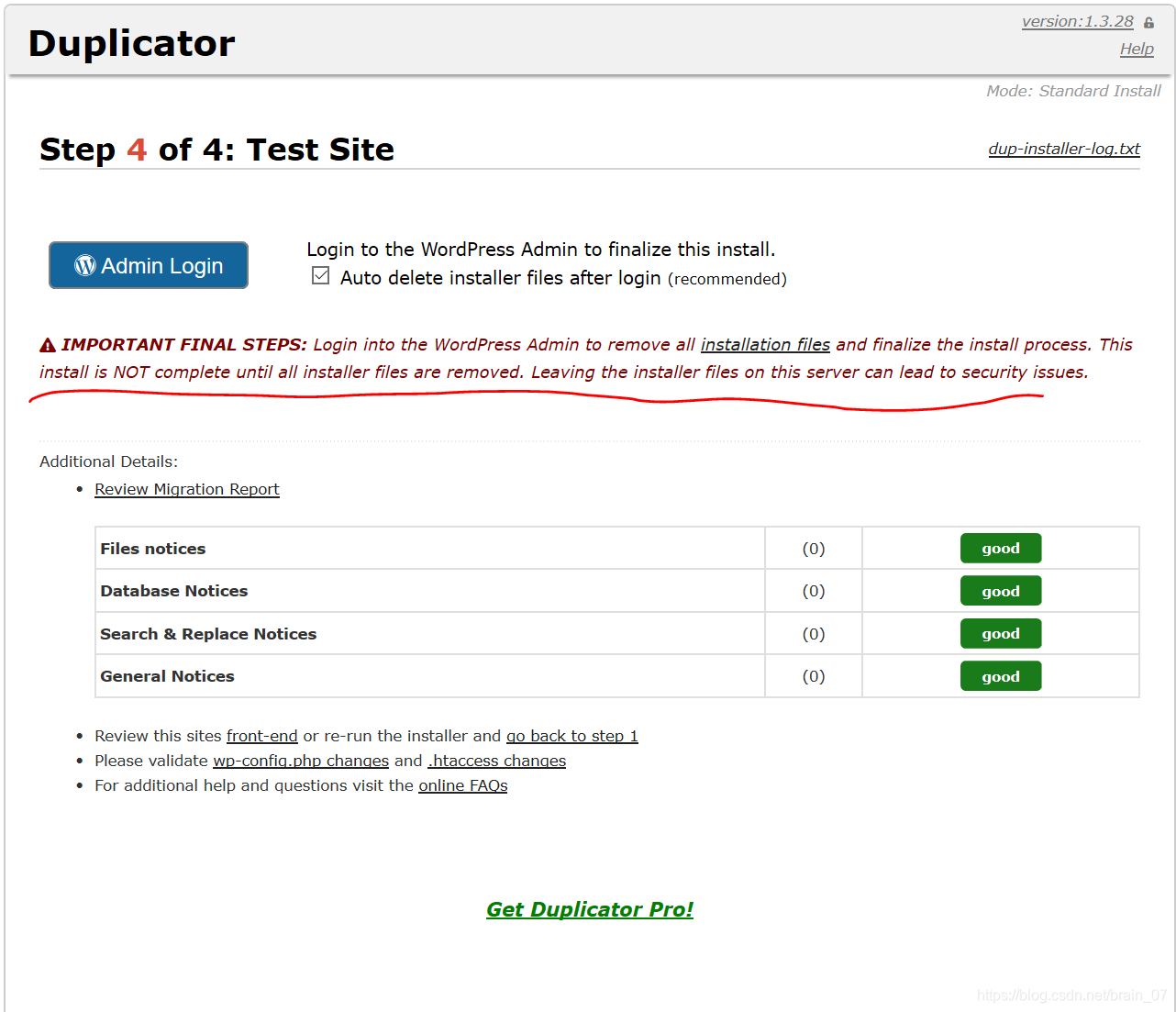Click Additional Details label

[109, 462]
